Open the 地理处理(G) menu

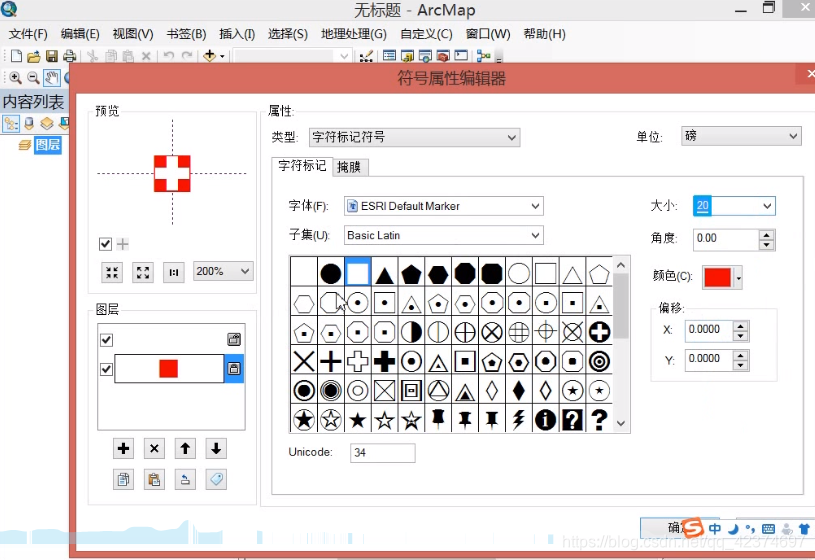[x=354, y=34]
